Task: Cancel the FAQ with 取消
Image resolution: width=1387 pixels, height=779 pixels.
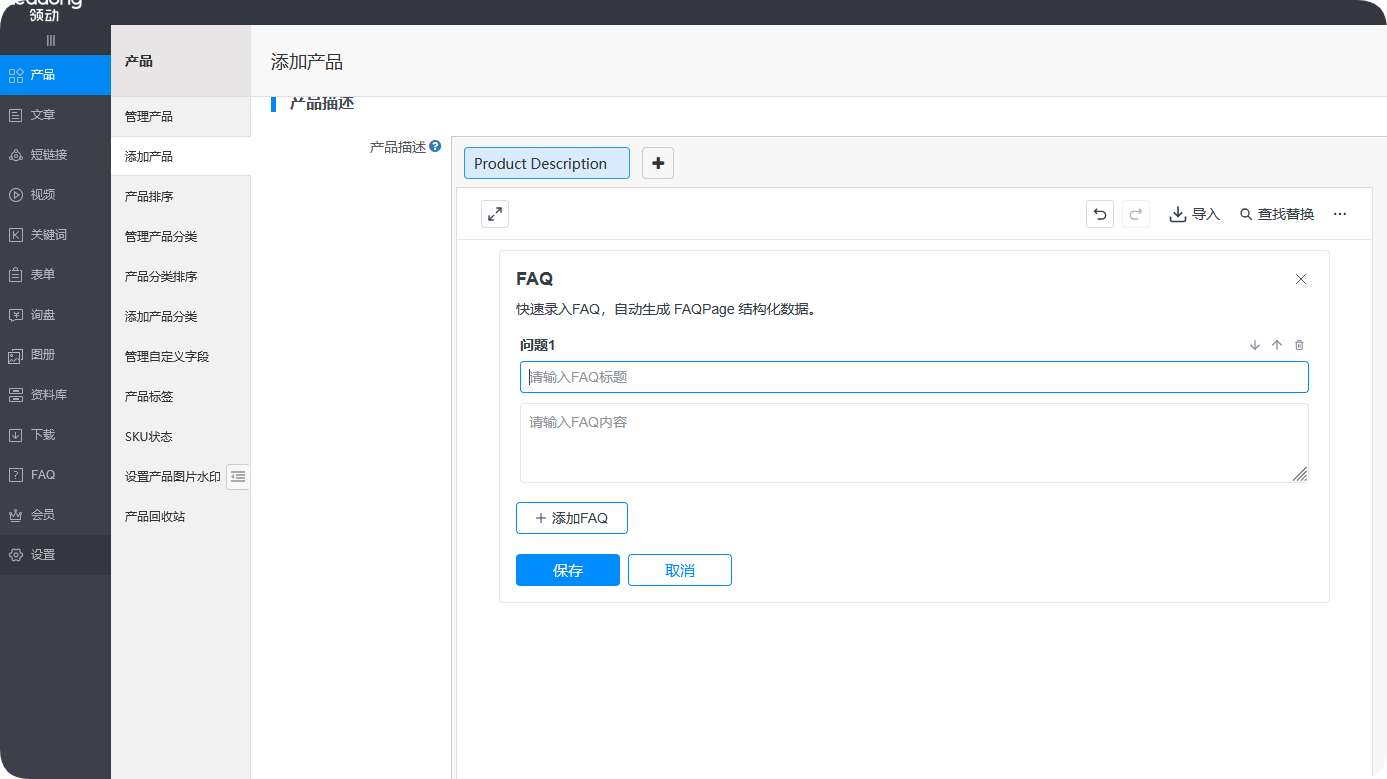Action: point(680,570)
